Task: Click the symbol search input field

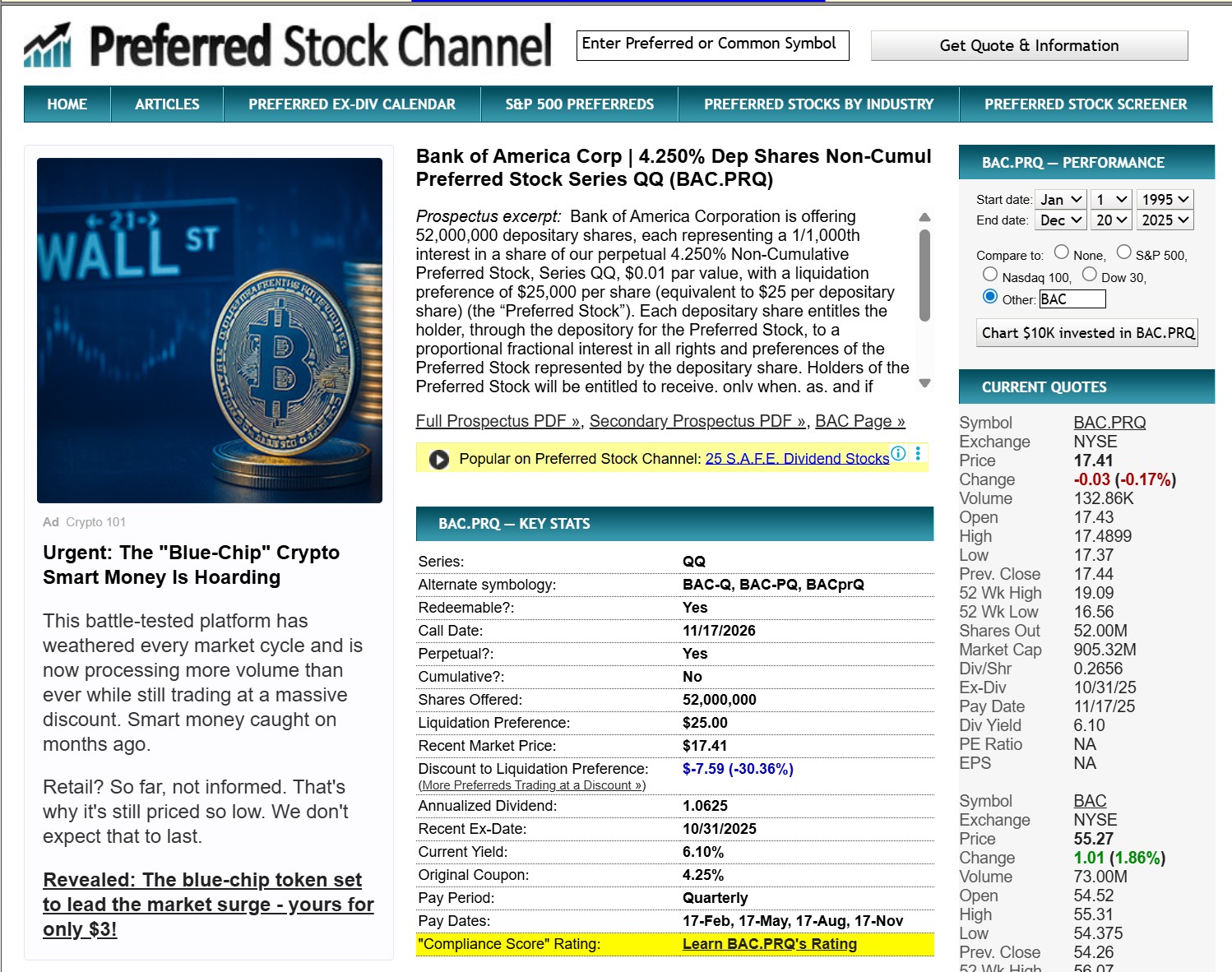Action: click(712, 44)
